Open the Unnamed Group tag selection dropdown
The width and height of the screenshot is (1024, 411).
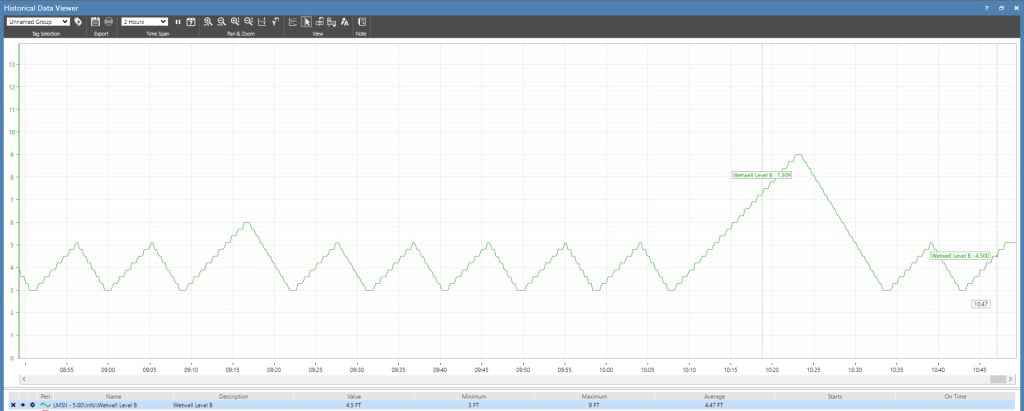point(38,22)
